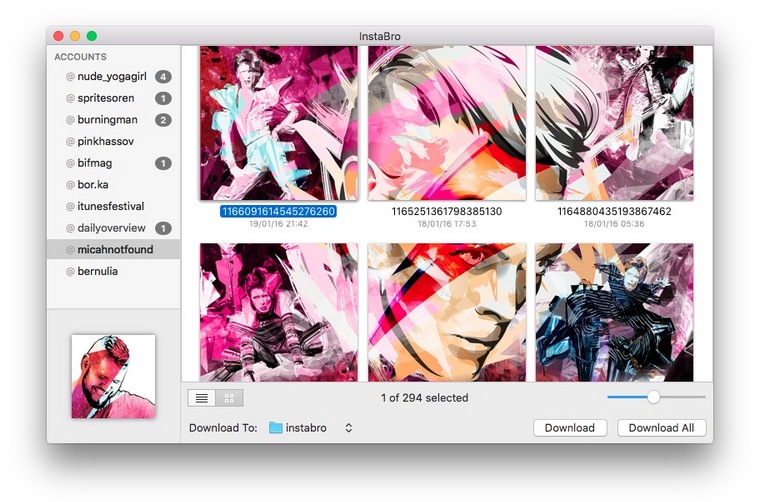Image resolution: width=760 pixels, height=502 pixels.
Task: Click the badge 2 next to burningman
Action: point(163,120)
